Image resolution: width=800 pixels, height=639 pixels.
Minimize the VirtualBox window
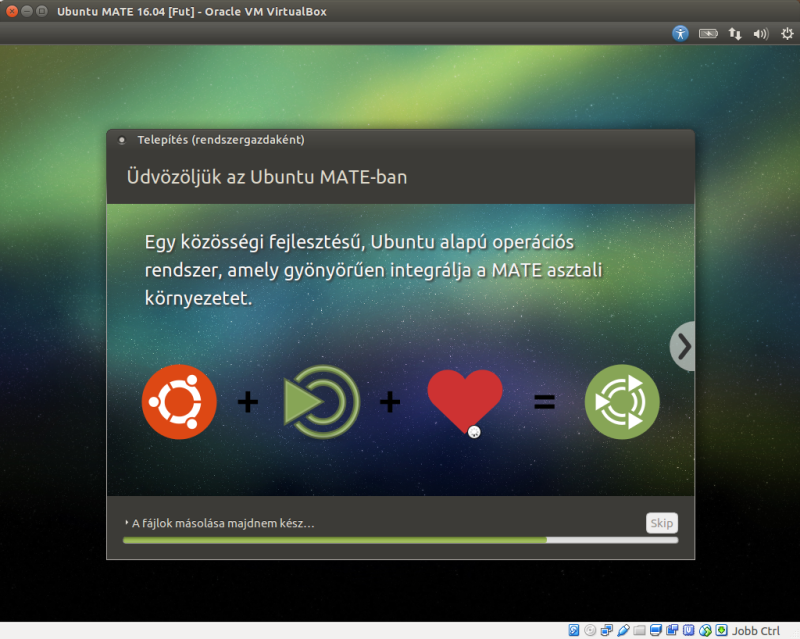pos(27,11)
